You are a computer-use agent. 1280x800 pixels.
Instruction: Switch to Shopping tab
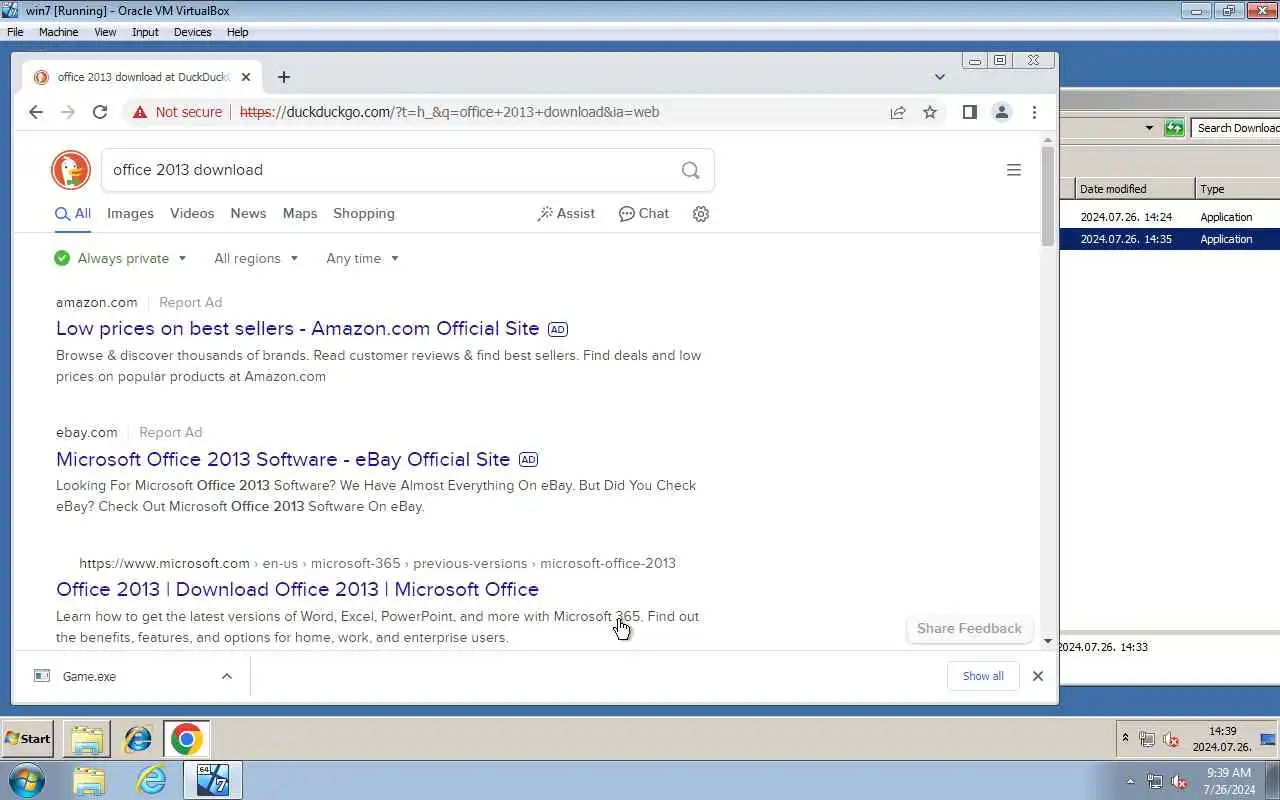point(364,214)
